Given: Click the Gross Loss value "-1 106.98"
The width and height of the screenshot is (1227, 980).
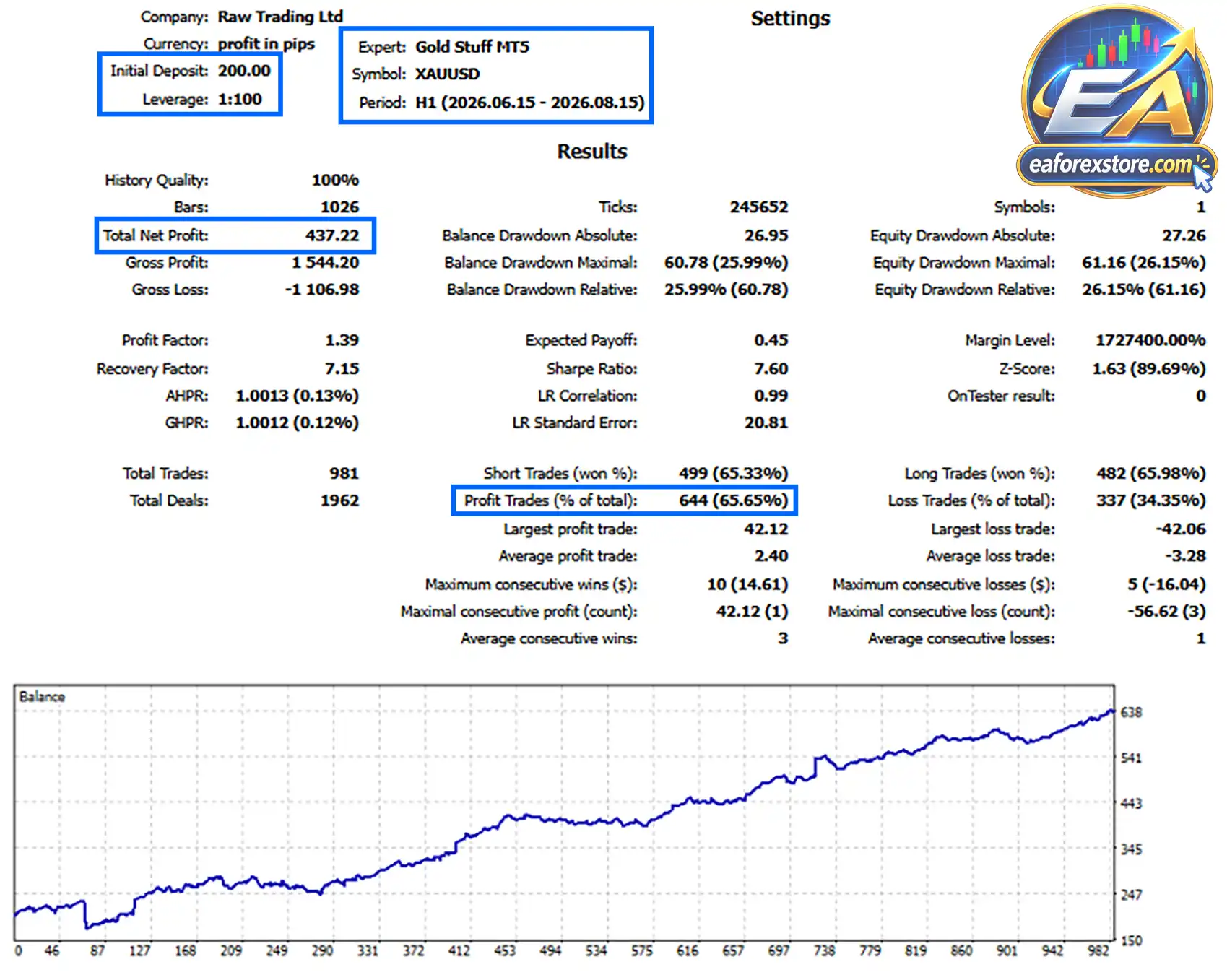Looking at the screenshot, I should click(x=321, y=290).
